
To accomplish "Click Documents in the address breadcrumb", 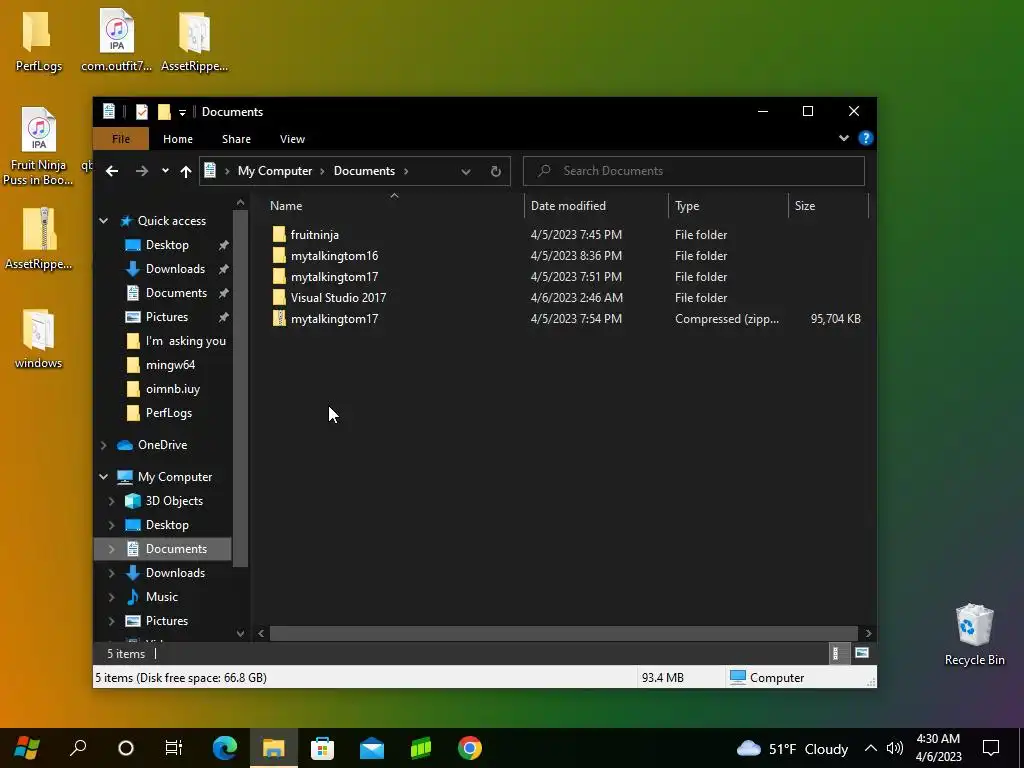I will pyautogui.click(x=364, y=171).
